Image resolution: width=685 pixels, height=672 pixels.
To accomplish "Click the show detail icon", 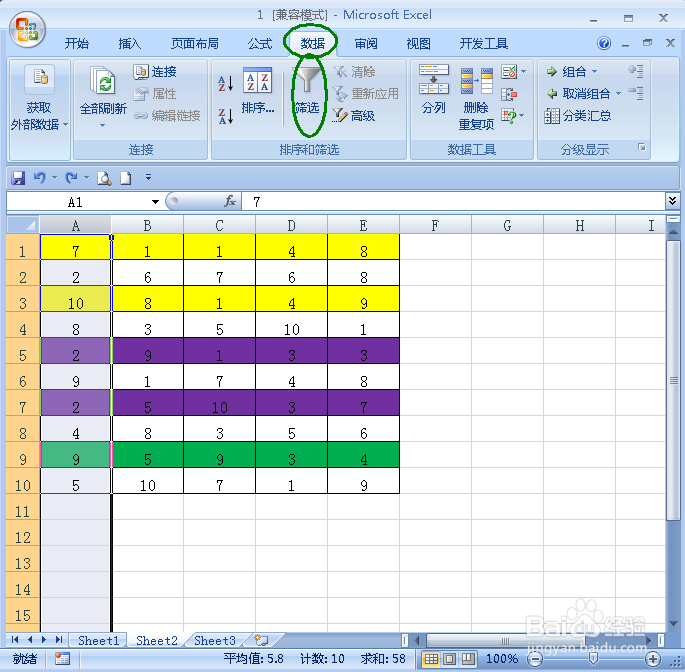I will (636, 71).
